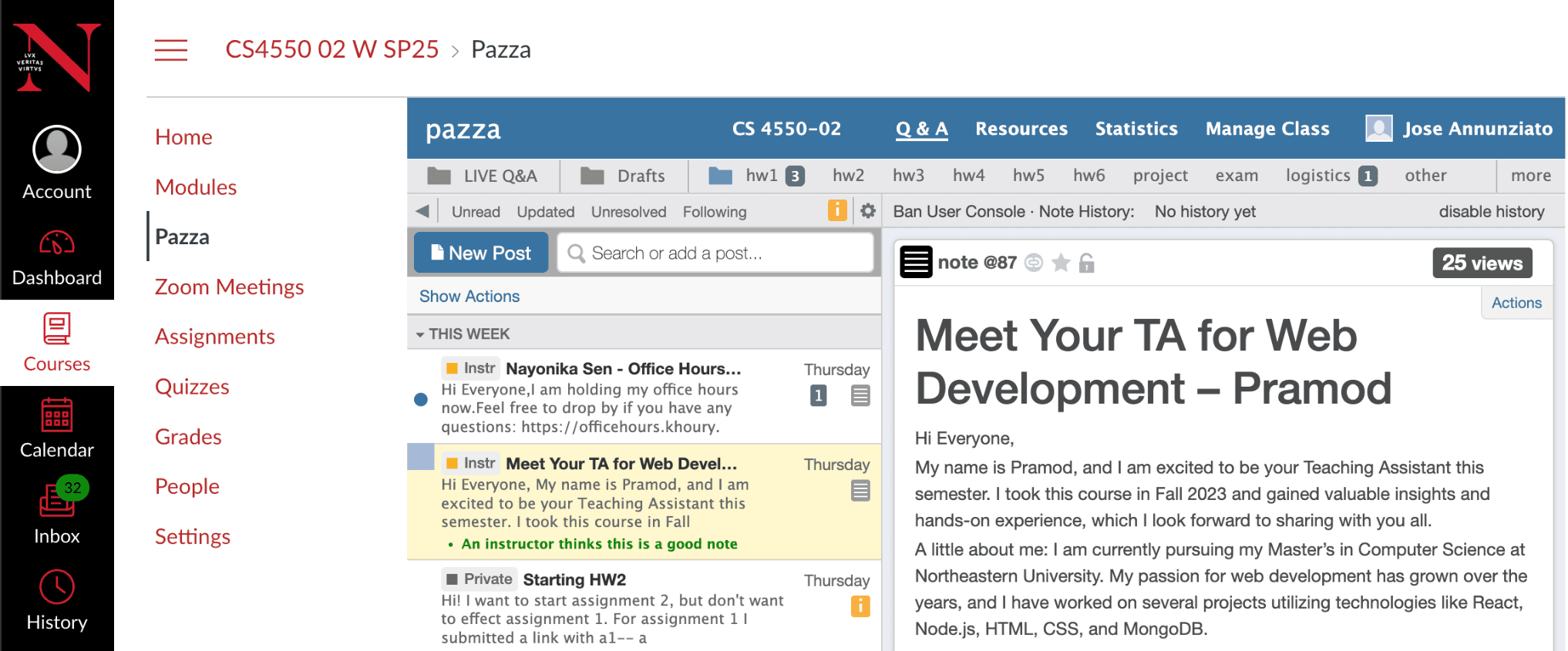Open the Courses book icon

(x=57, y=329)
